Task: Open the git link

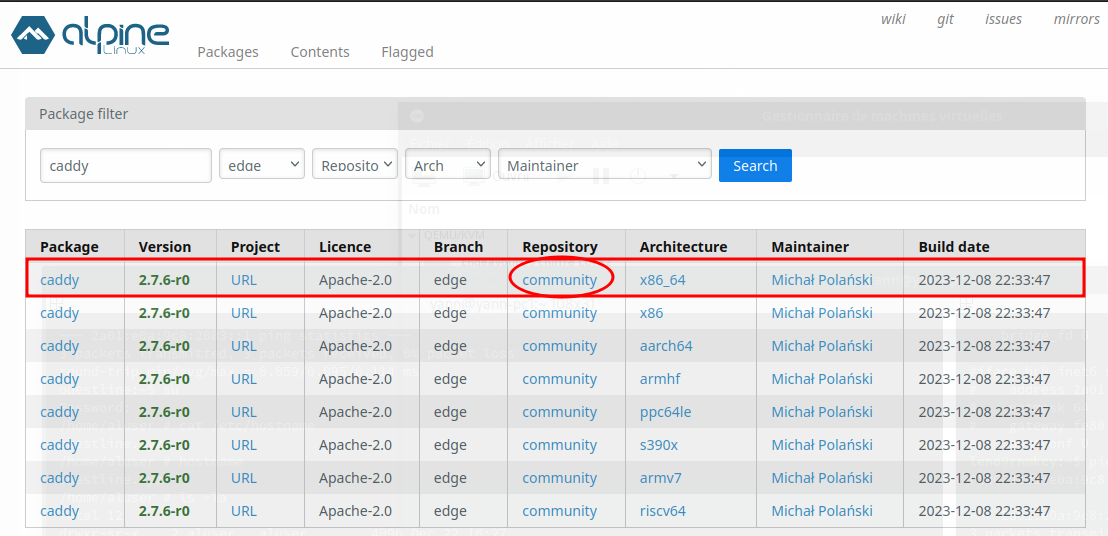Action: coord(945,19)
